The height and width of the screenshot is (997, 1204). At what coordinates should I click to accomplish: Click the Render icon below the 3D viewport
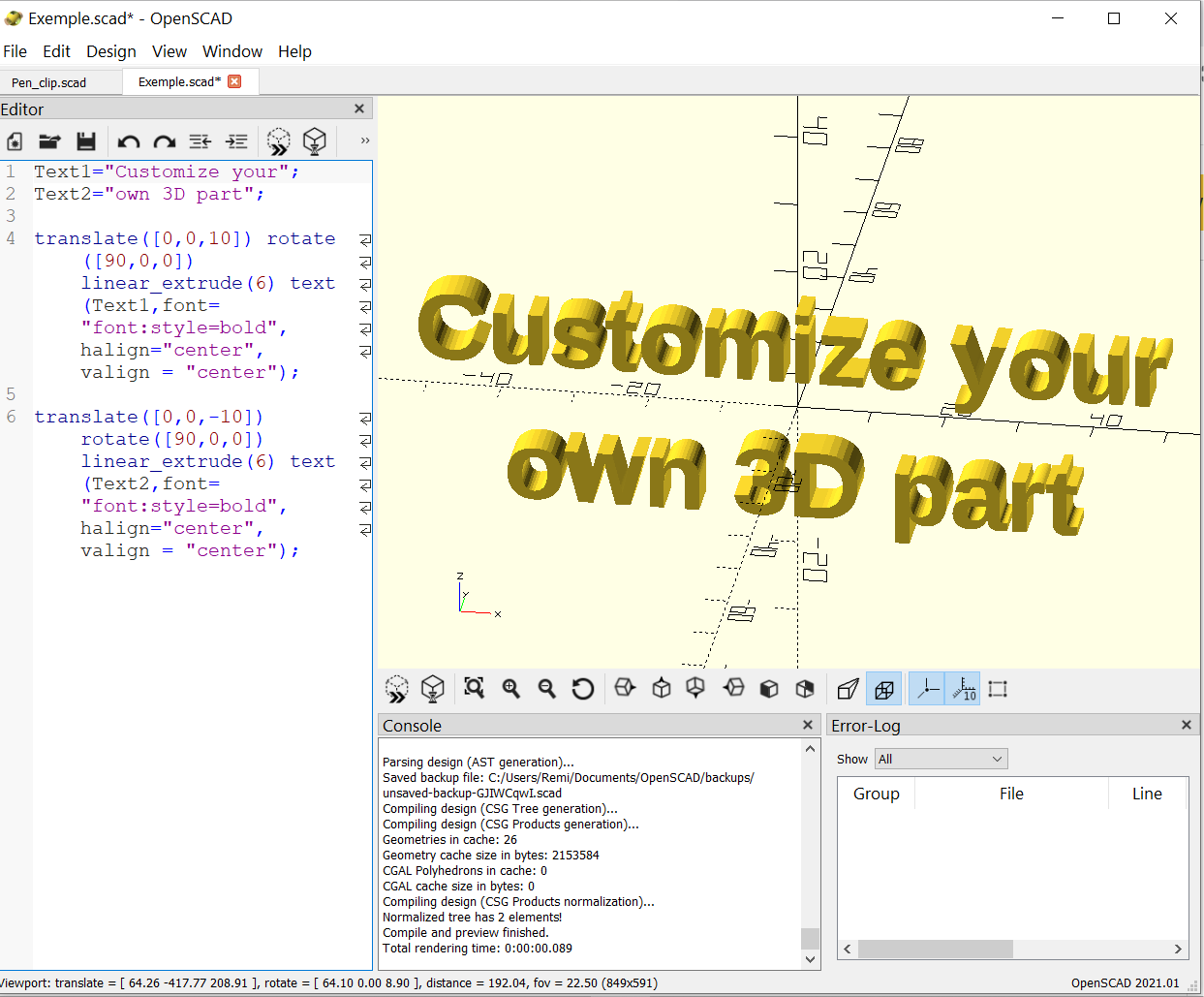point(433,688)
